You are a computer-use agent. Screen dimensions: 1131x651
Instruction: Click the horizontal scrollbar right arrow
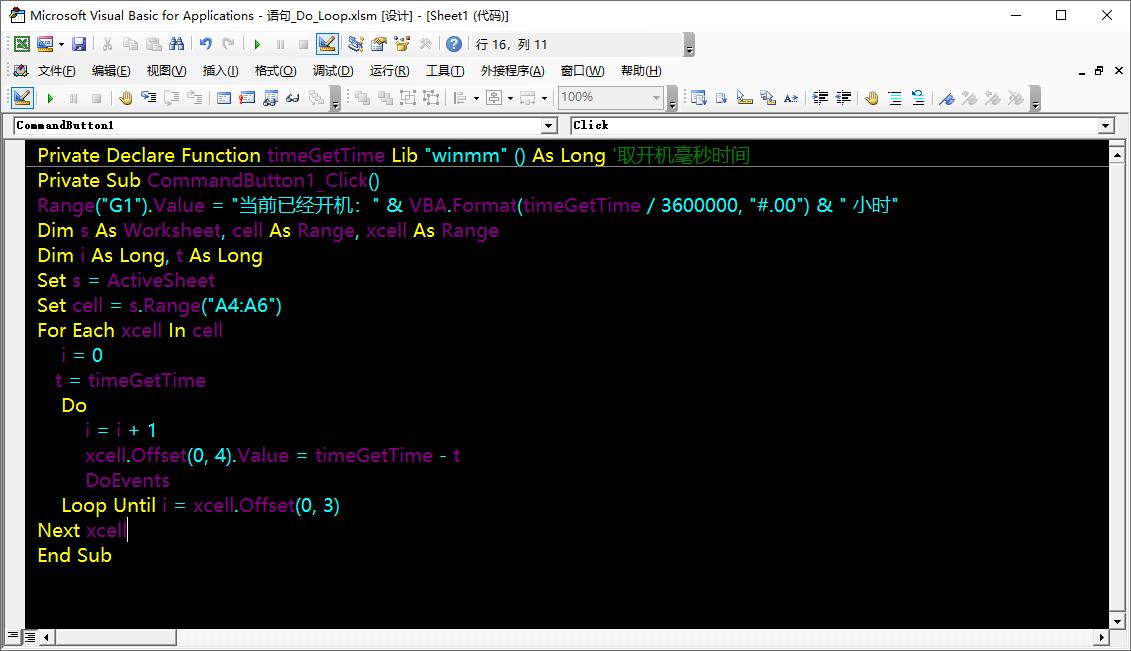pos(1102,637)
